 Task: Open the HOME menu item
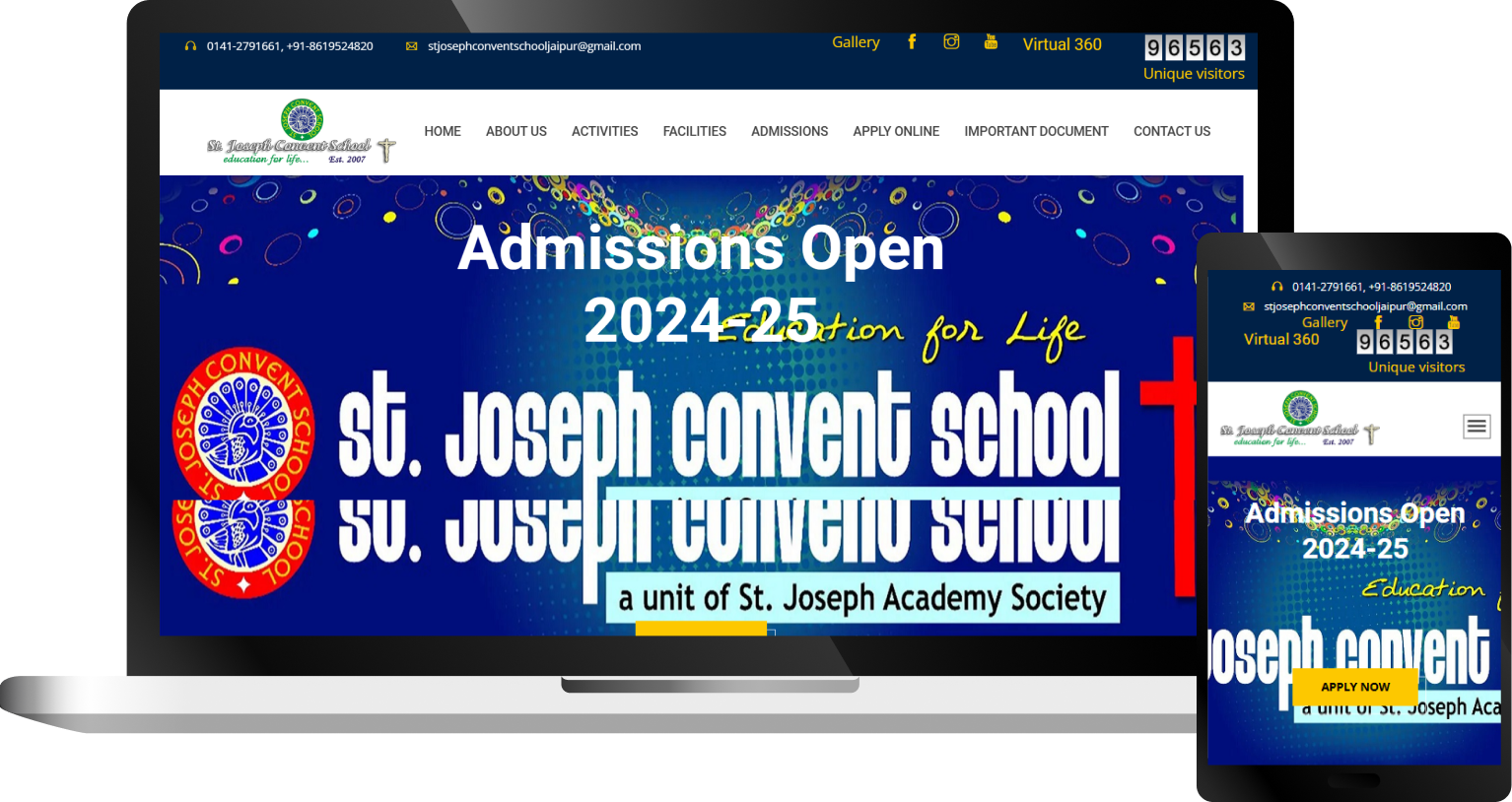tap(443, 131)
